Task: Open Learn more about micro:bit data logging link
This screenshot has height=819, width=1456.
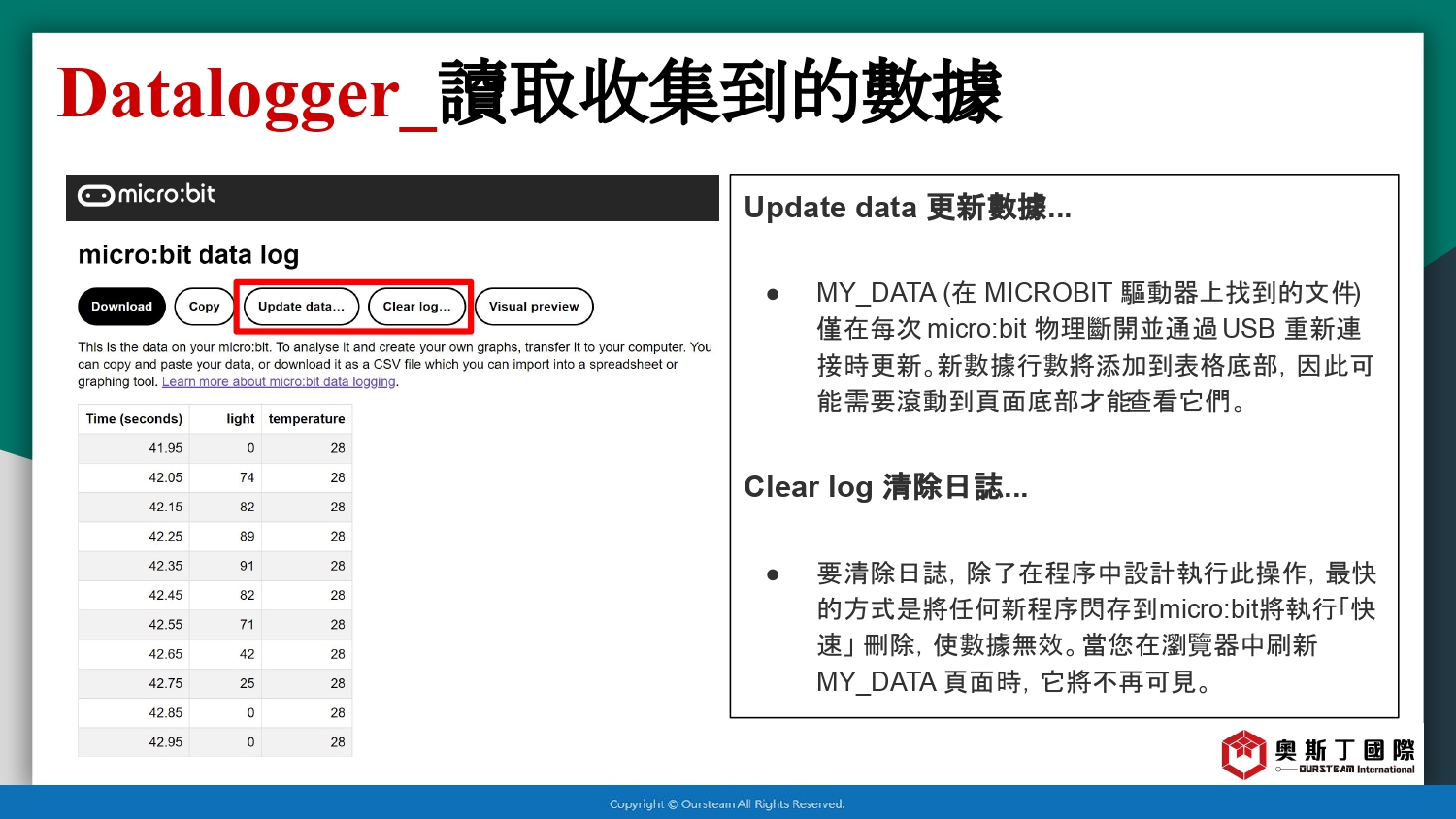Action: (279, 382)
